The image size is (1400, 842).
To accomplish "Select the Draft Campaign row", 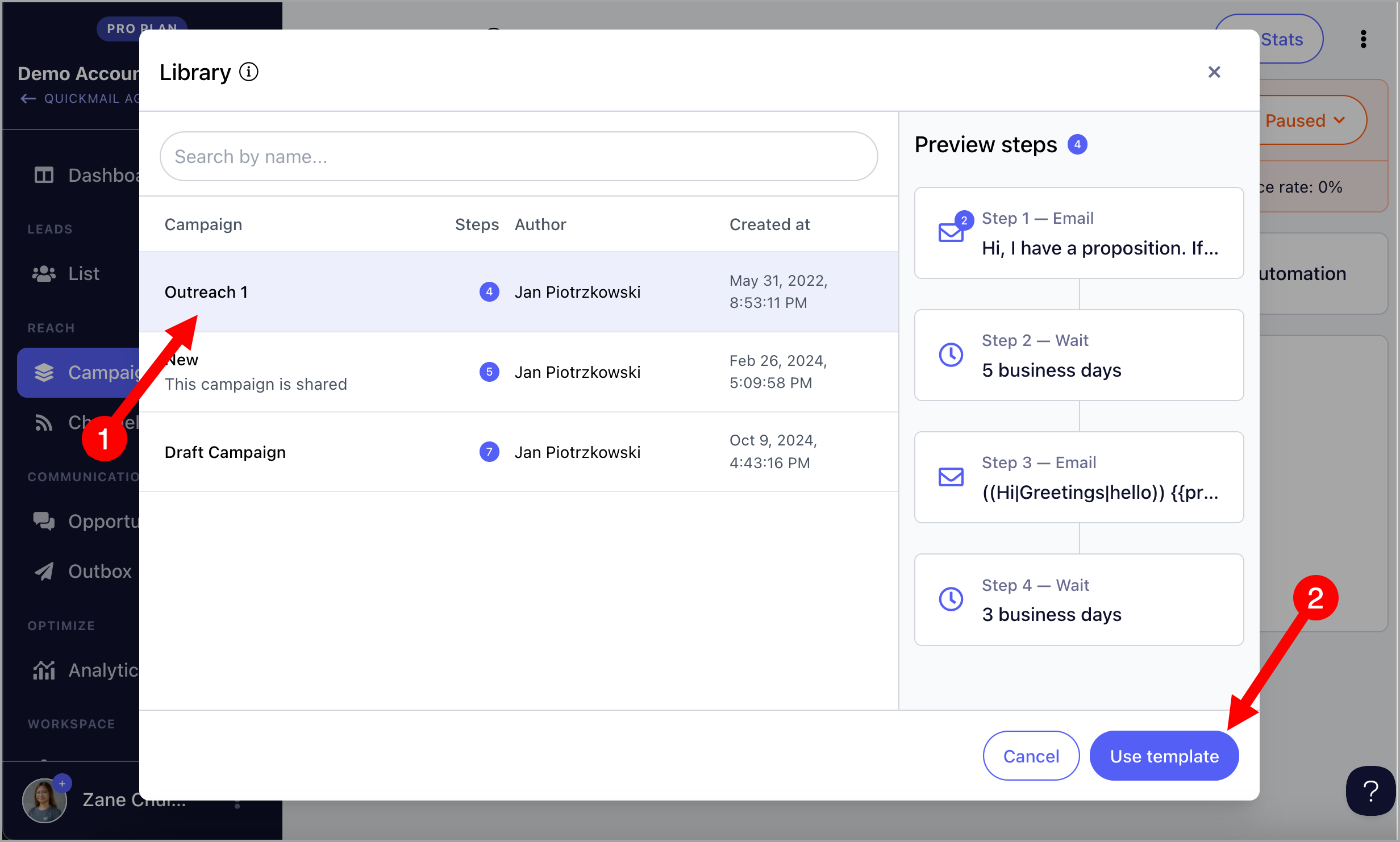I will (x=519, y=452).
